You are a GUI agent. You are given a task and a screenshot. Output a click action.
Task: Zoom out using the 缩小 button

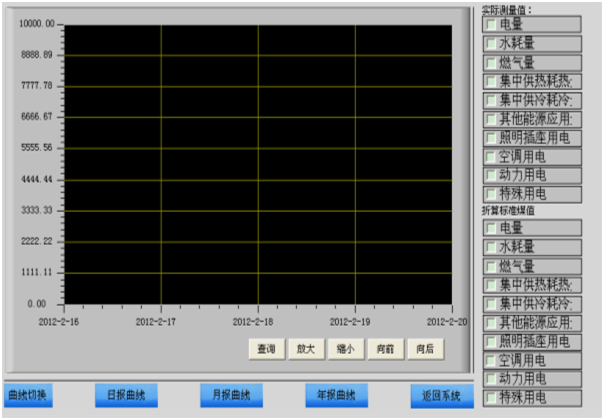pos(346,349)
